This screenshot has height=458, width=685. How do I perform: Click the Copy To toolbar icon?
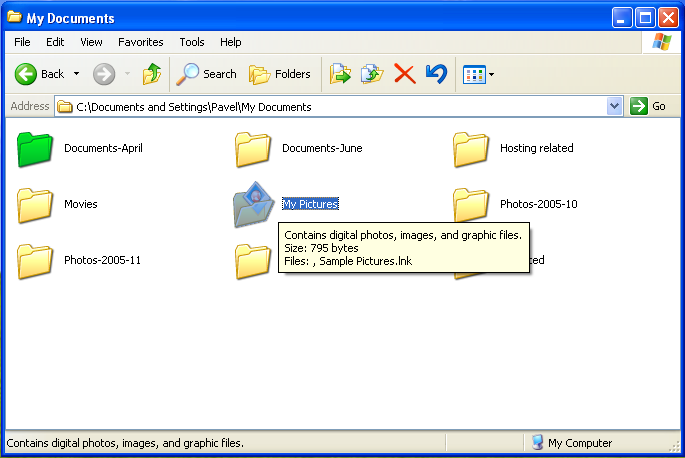coord(372,74)
